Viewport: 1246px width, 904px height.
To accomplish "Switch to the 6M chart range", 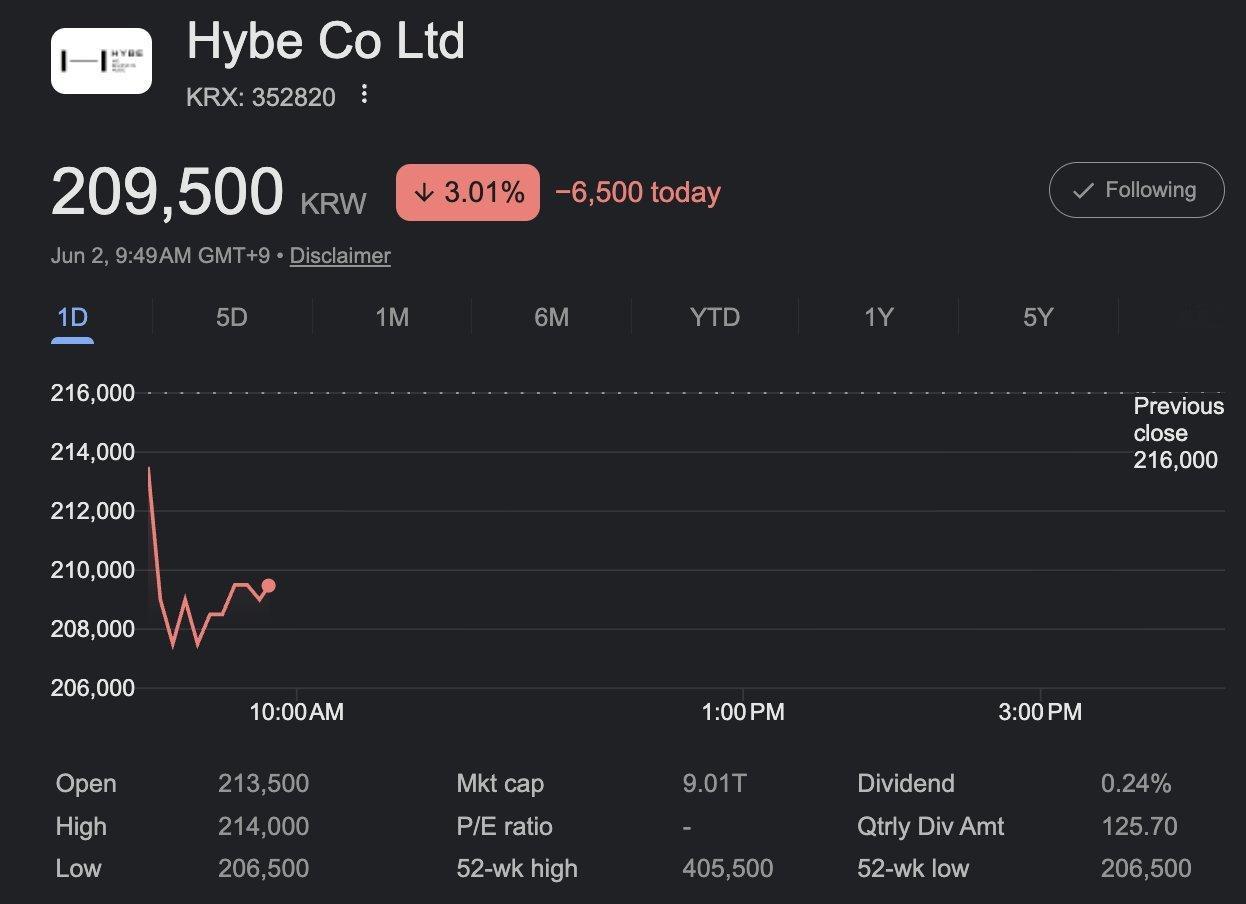I will [x=551, y=318].
